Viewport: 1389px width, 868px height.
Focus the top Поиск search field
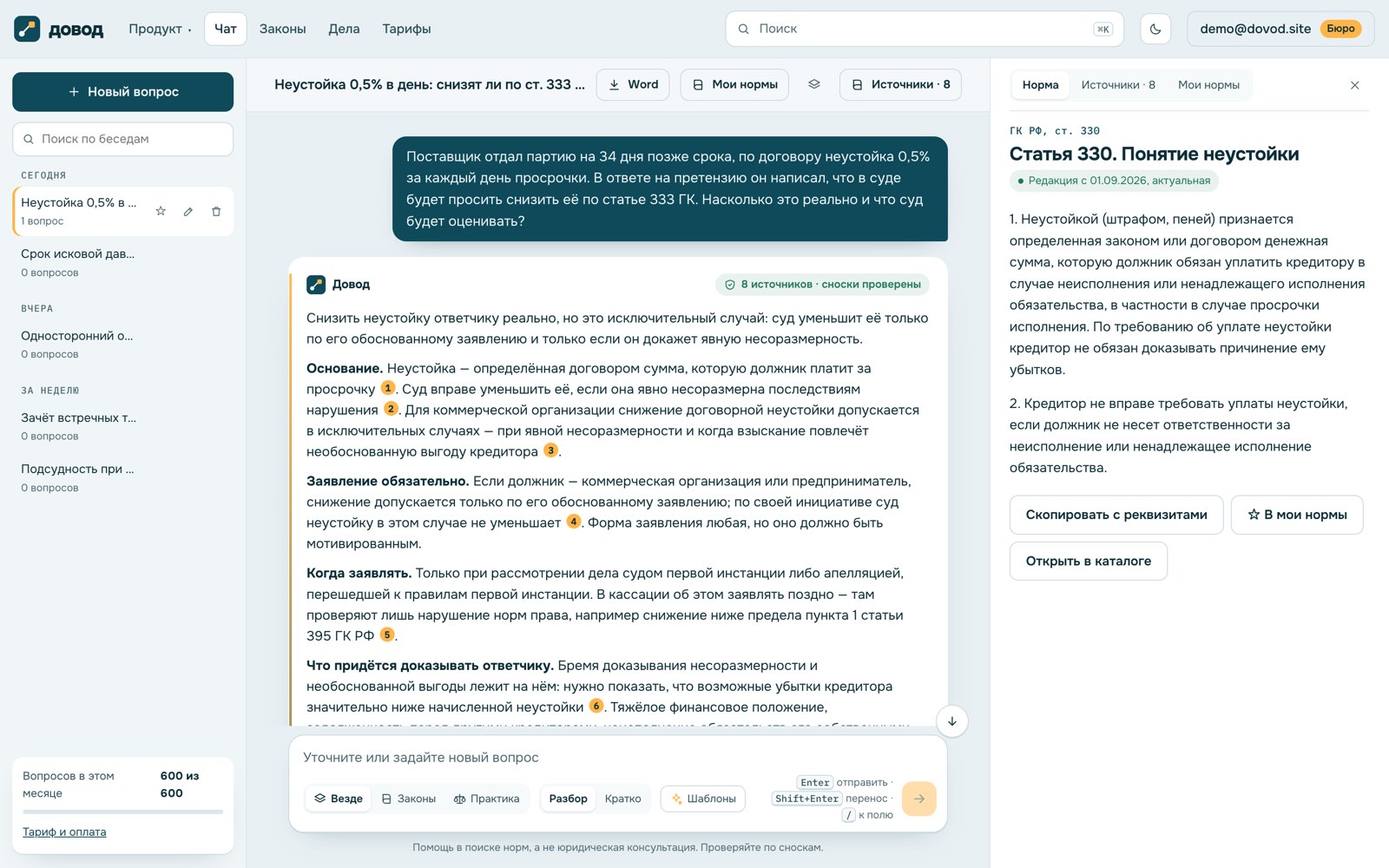(x=925, y=29)
